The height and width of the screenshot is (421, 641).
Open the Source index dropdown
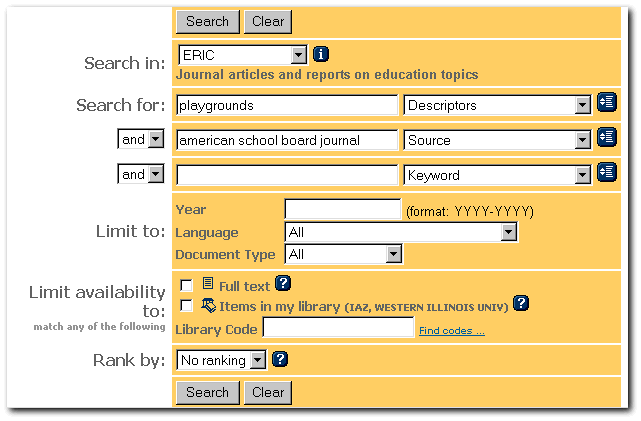[x=583, y=141]
